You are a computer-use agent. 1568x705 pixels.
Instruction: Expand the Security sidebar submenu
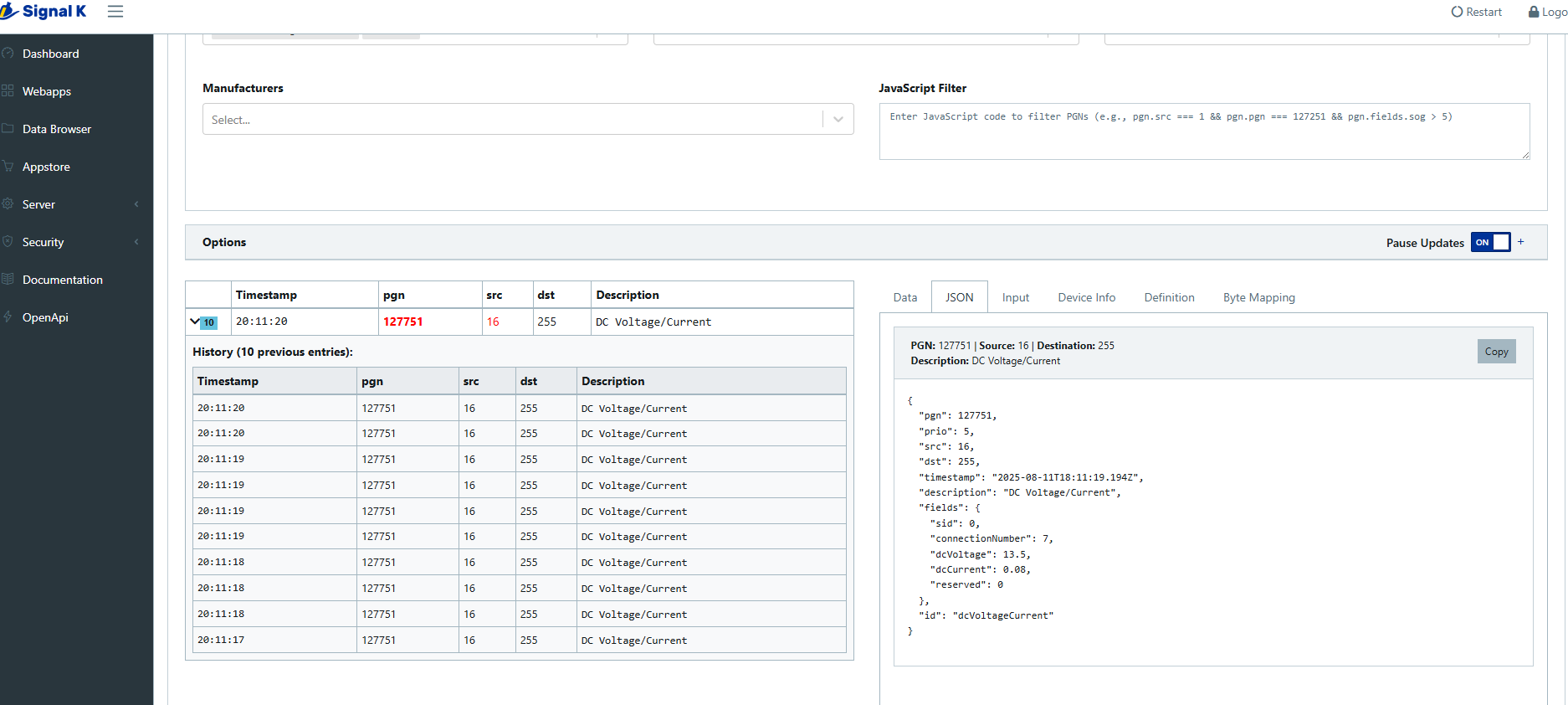coord(136,242)
